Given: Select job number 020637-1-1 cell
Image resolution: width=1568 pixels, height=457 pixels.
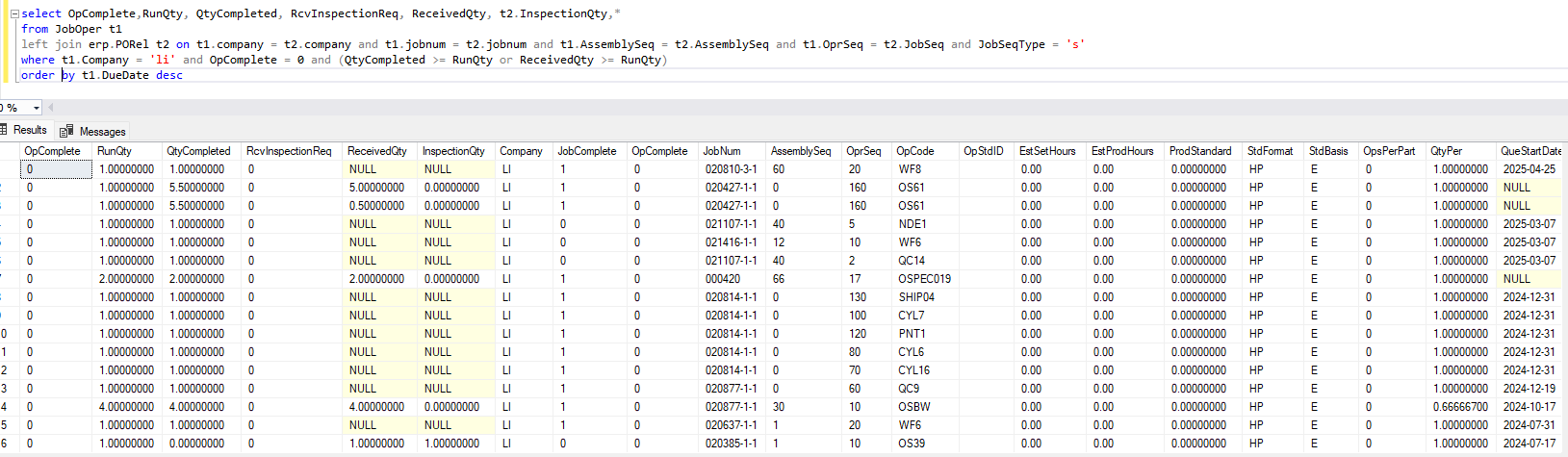Looking at the screenshot, I should tap(732, 425).
